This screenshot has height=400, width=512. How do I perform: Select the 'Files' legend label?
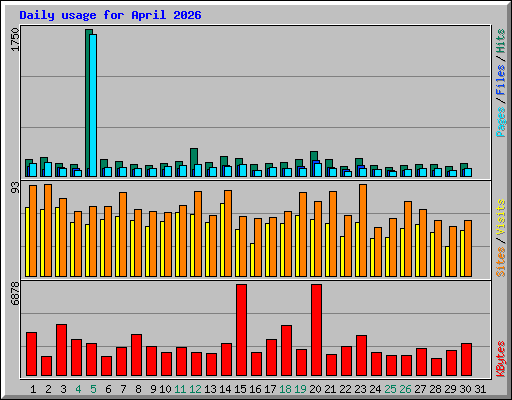[500, 80]
